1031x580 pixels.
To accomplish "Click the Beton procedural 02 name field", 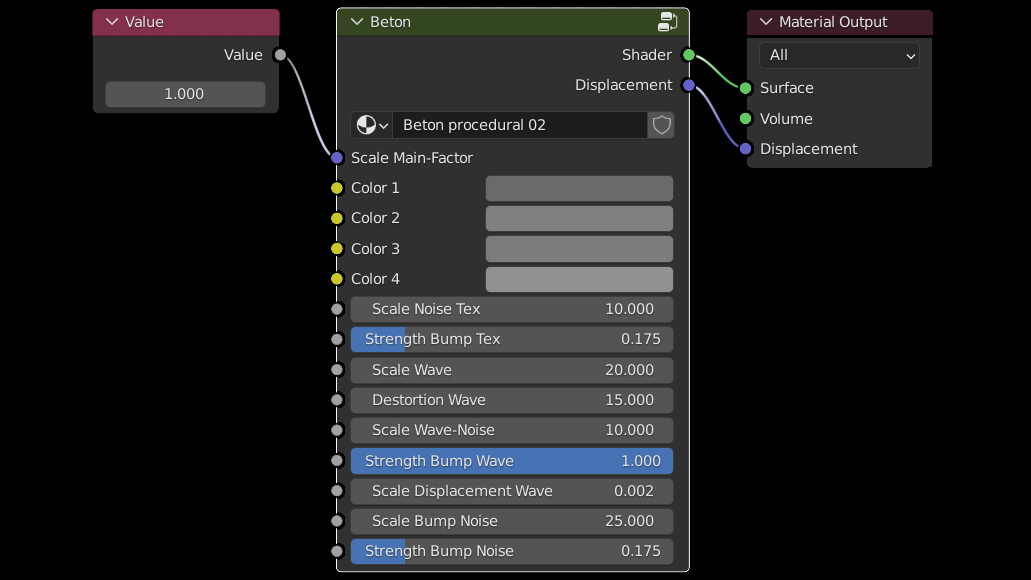I will click(518, 125).
